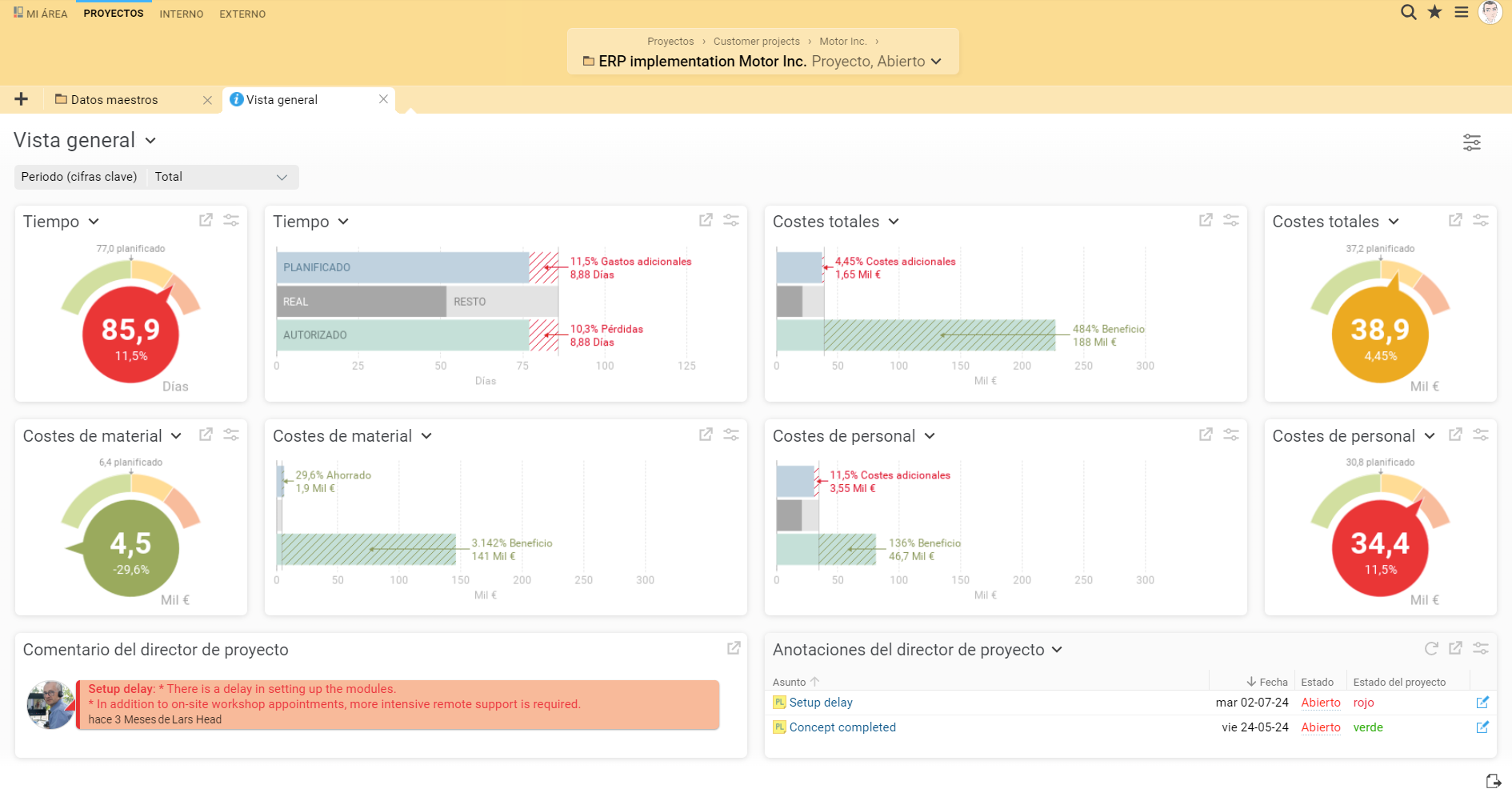Open page settings sliders icon
The height and width of the screenshot is (809, 1512).
(1472, 142)
